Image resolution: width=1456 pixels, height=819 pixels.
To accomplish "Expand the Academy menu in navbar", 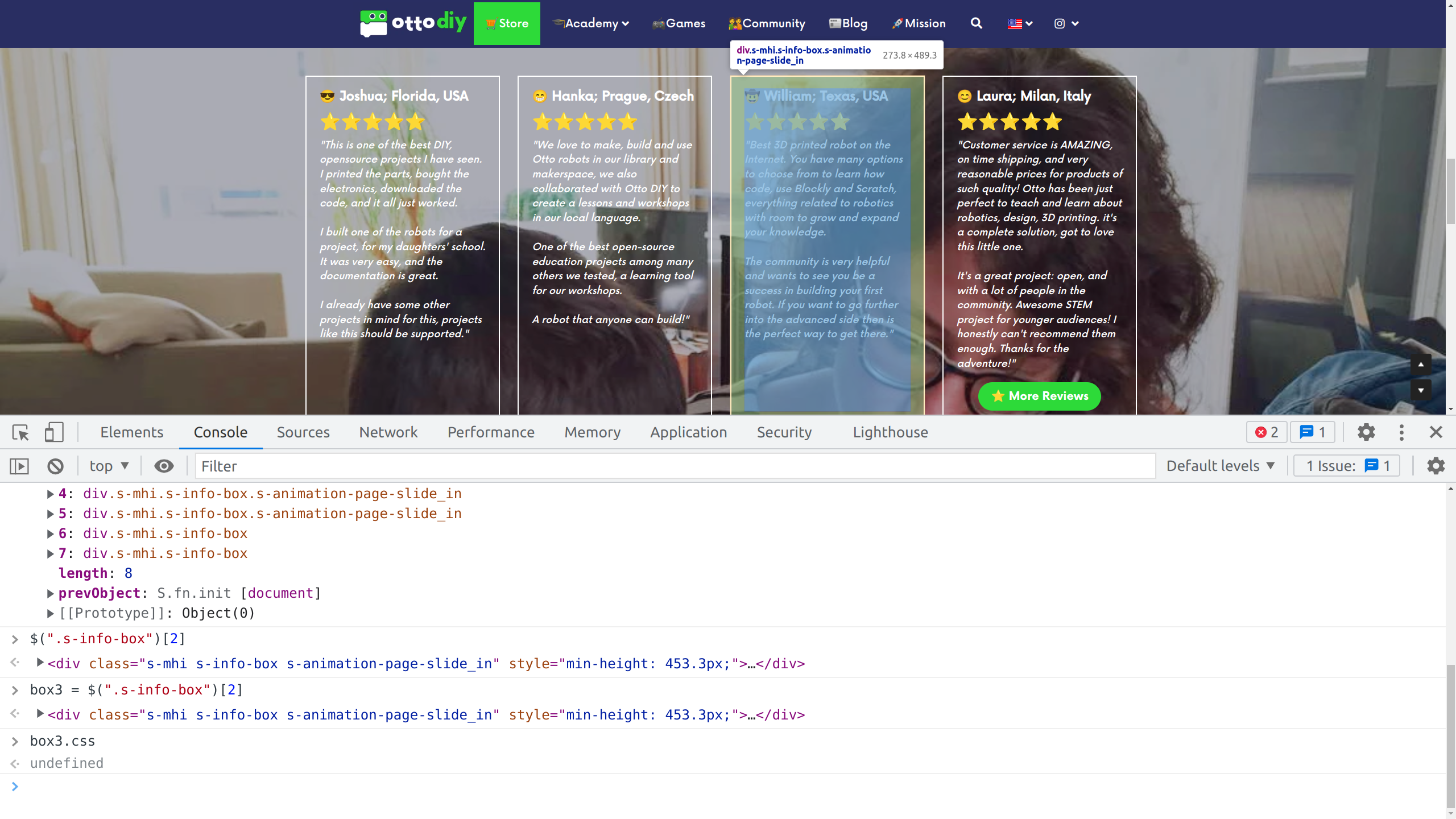I will tap(591, 23).
